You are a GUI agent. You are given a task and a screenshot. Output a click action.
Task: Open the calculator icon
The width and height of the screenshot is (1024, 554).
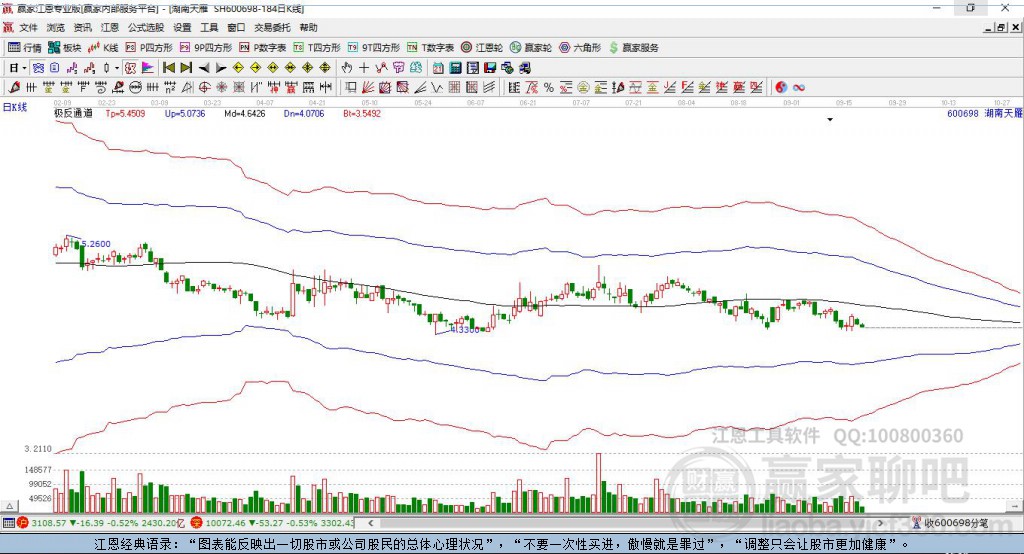[x=455, y=68]
